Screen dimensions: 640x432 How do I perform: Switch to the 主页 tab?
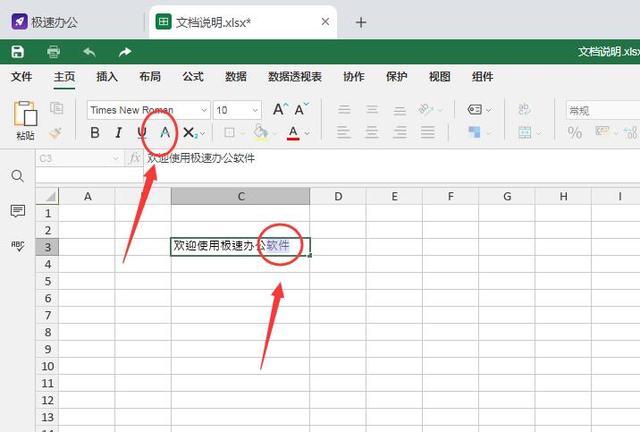pos(64,76)
